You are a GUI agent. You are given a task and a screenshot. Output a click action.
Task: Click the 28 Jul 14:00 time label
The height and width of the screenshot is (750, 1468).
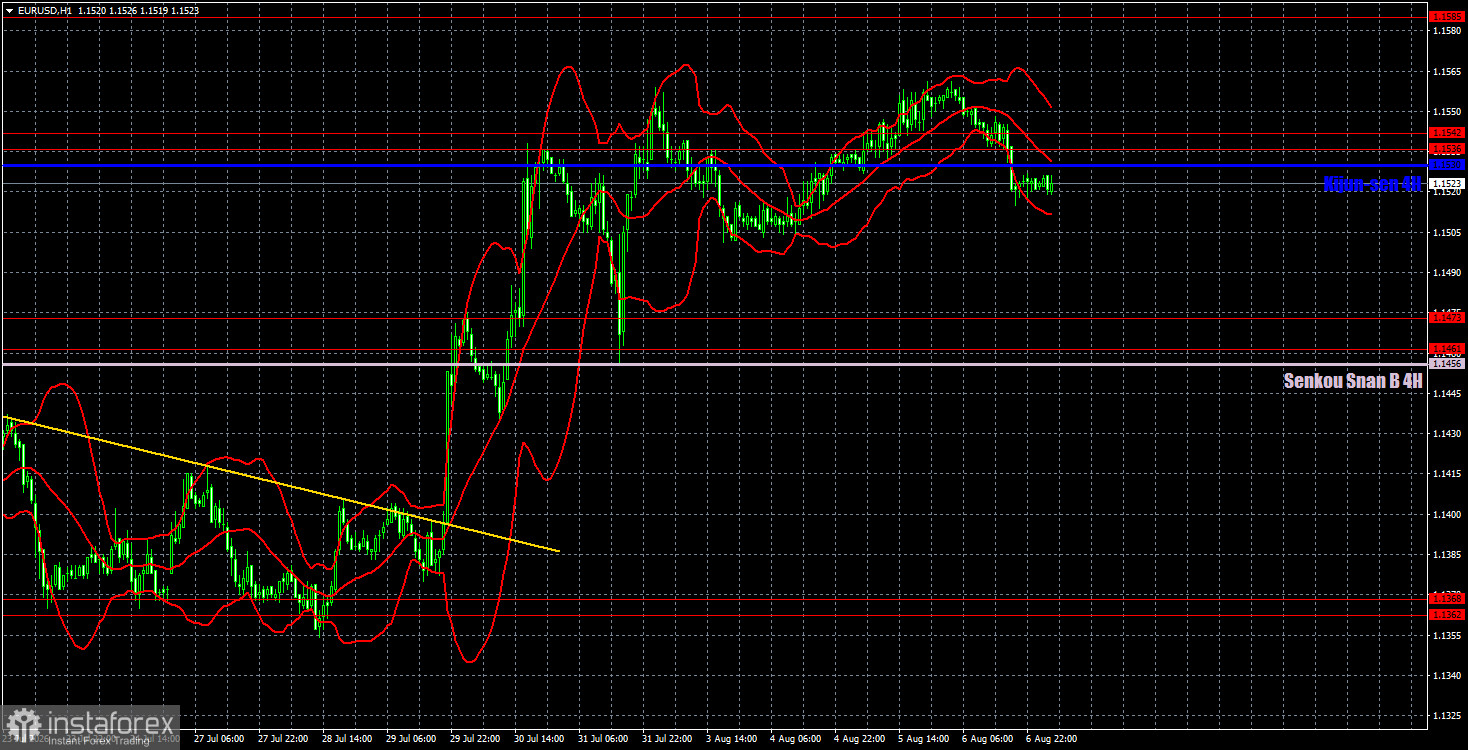[345, 739]
